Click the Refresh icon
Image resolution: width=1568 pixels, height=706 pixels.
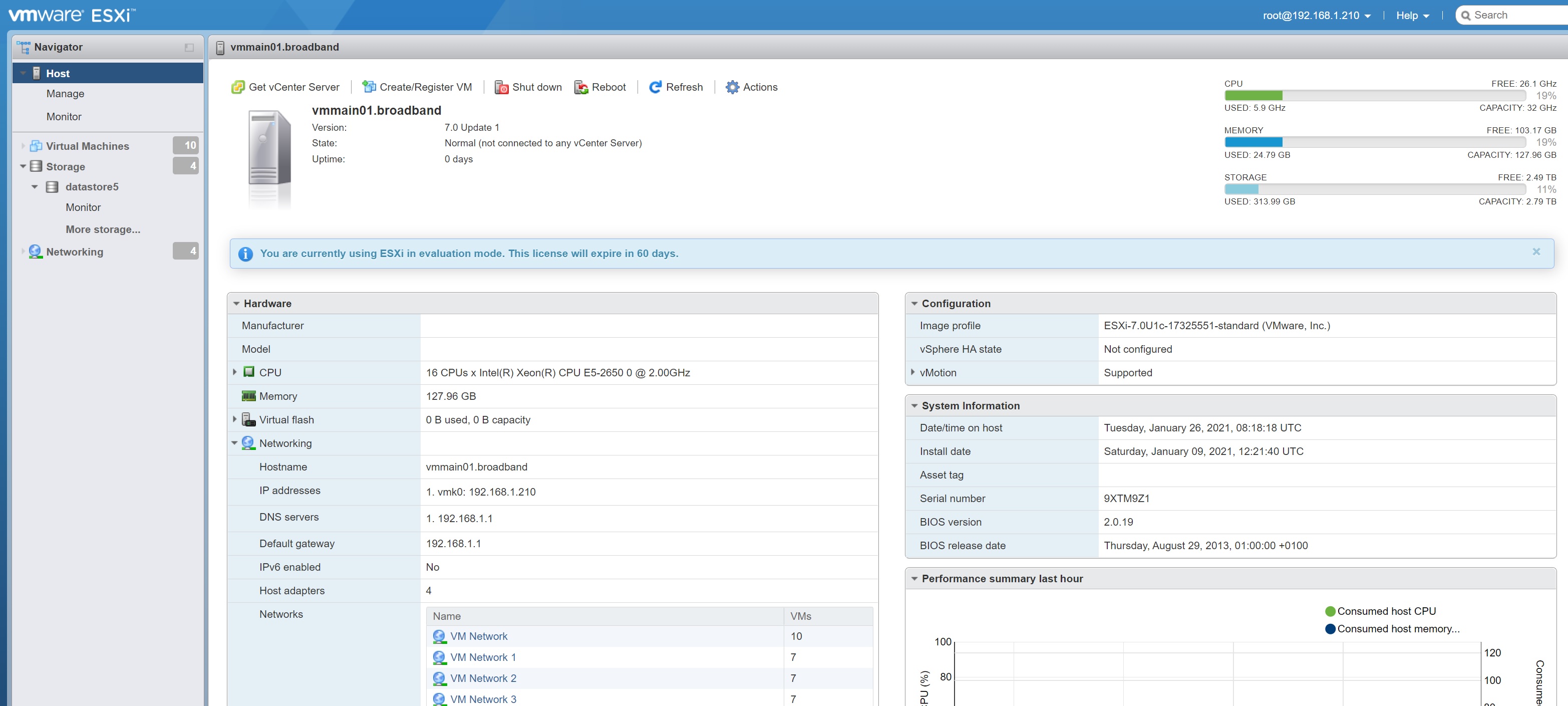[656, 87]
